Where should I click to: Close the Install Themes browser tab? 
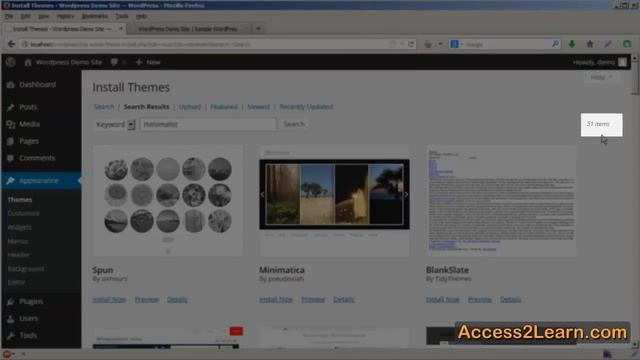121,29
